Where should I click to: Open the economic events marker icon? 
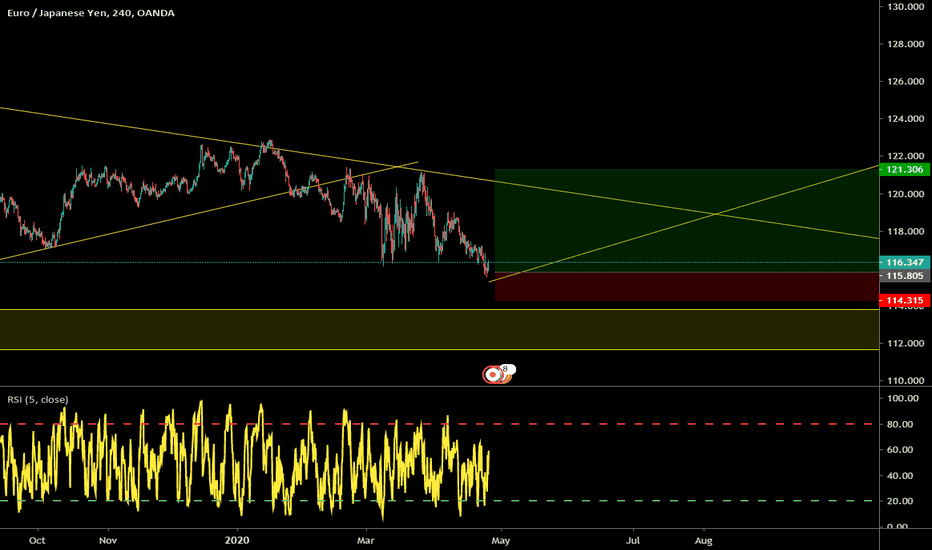point(492,375)
